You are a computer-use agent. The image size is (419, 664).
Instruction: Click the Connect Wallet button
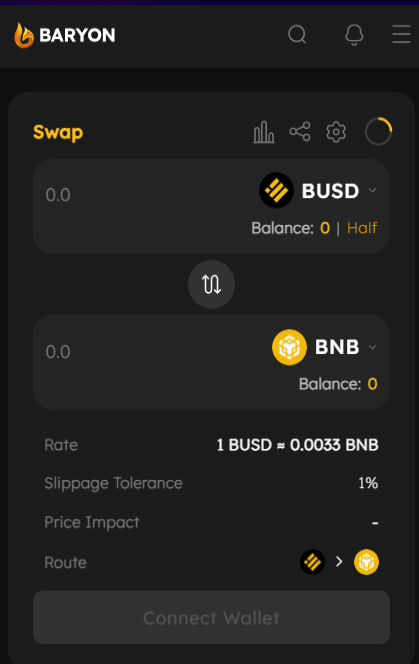point(211,617)
